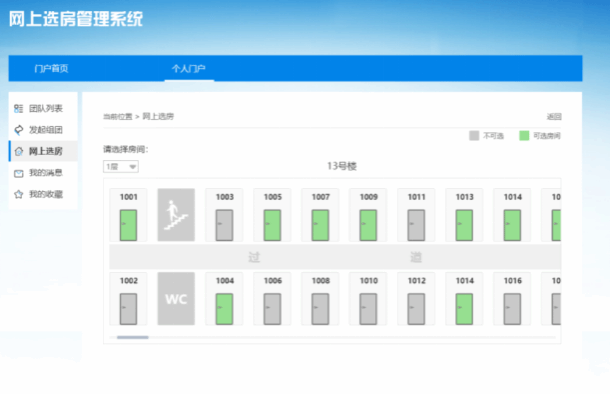Click the staircase icon tile

(176, 215)
